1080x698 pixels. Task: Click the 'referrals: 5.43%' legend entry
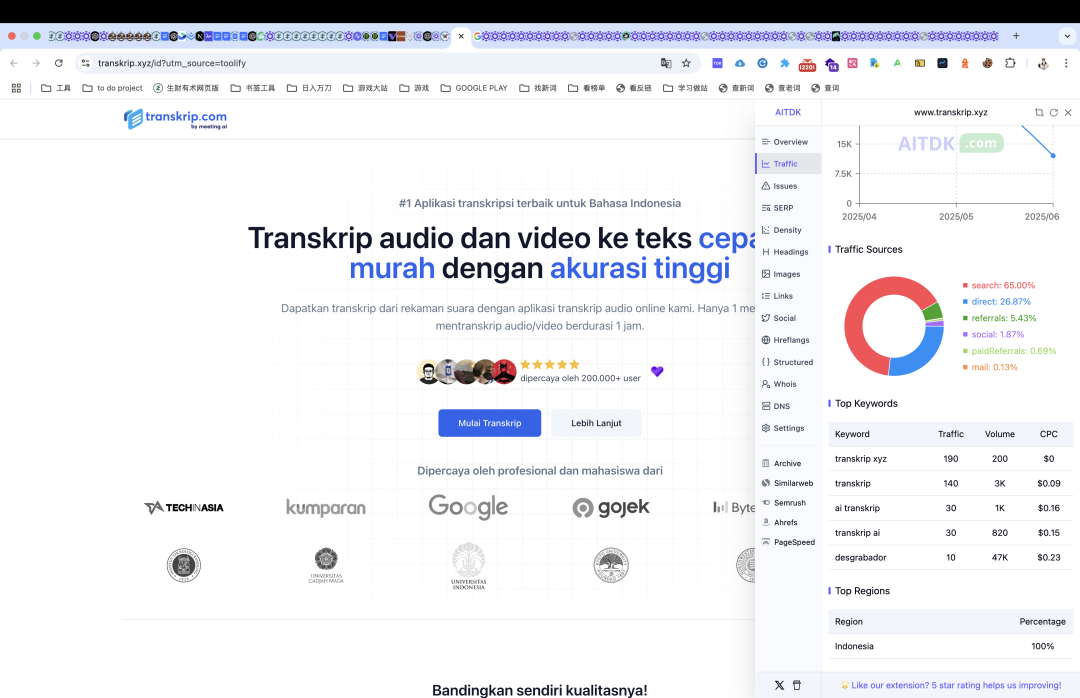point(999,318)
